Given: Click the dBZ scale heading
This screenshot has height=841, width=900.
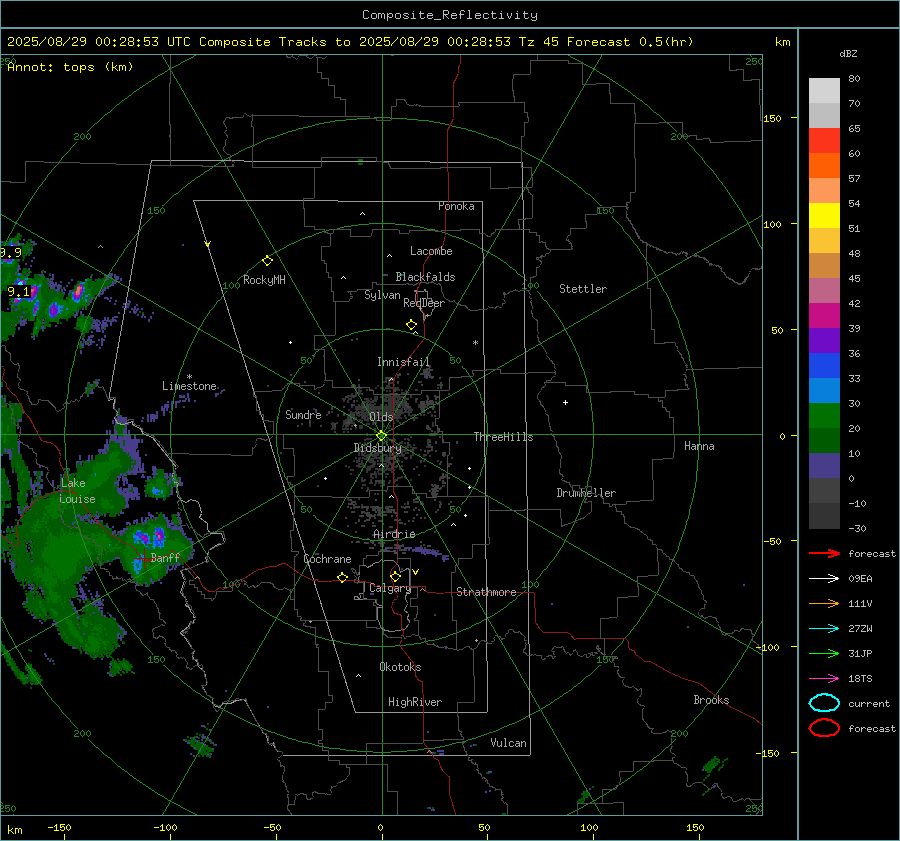Looking at the screenshot, I should [x=848, y=53].
